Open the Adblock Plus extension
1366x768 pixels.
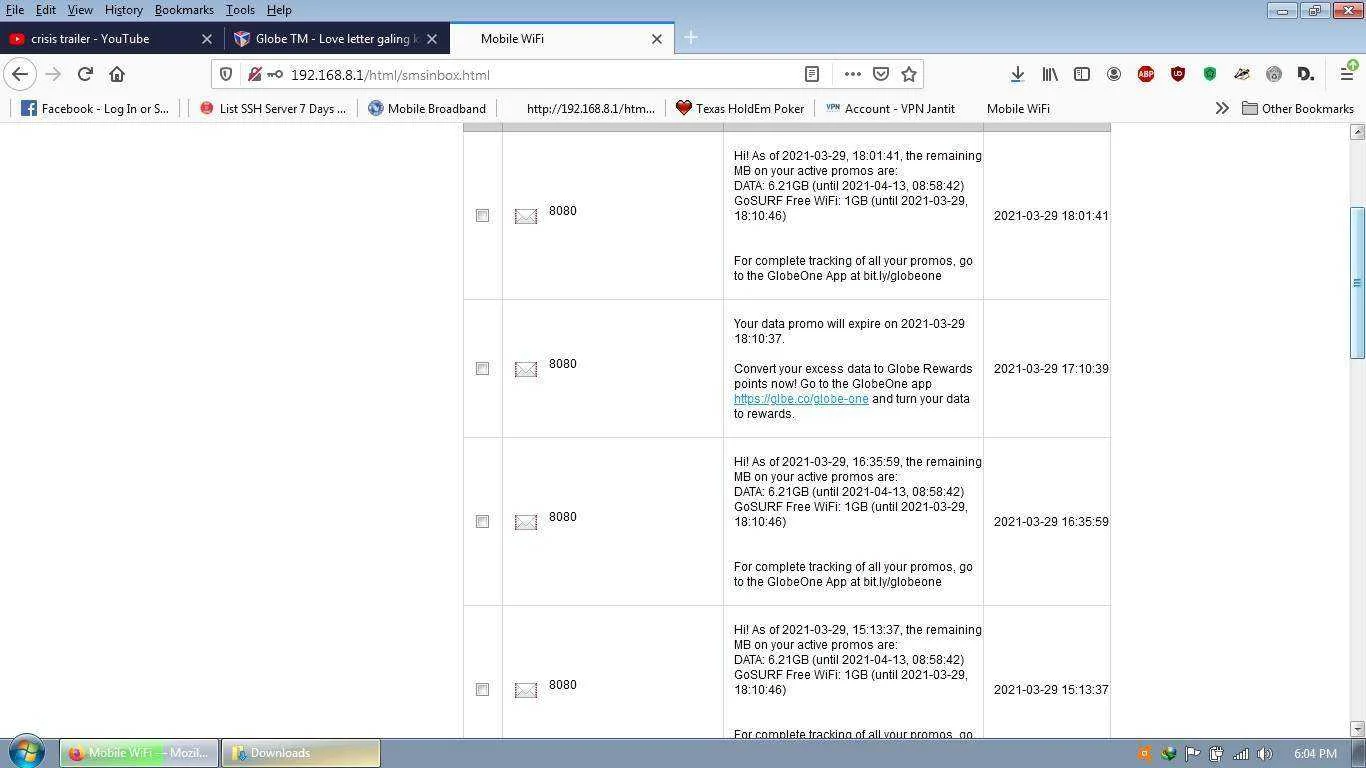pyautogui.click(x=1146, y=74)
